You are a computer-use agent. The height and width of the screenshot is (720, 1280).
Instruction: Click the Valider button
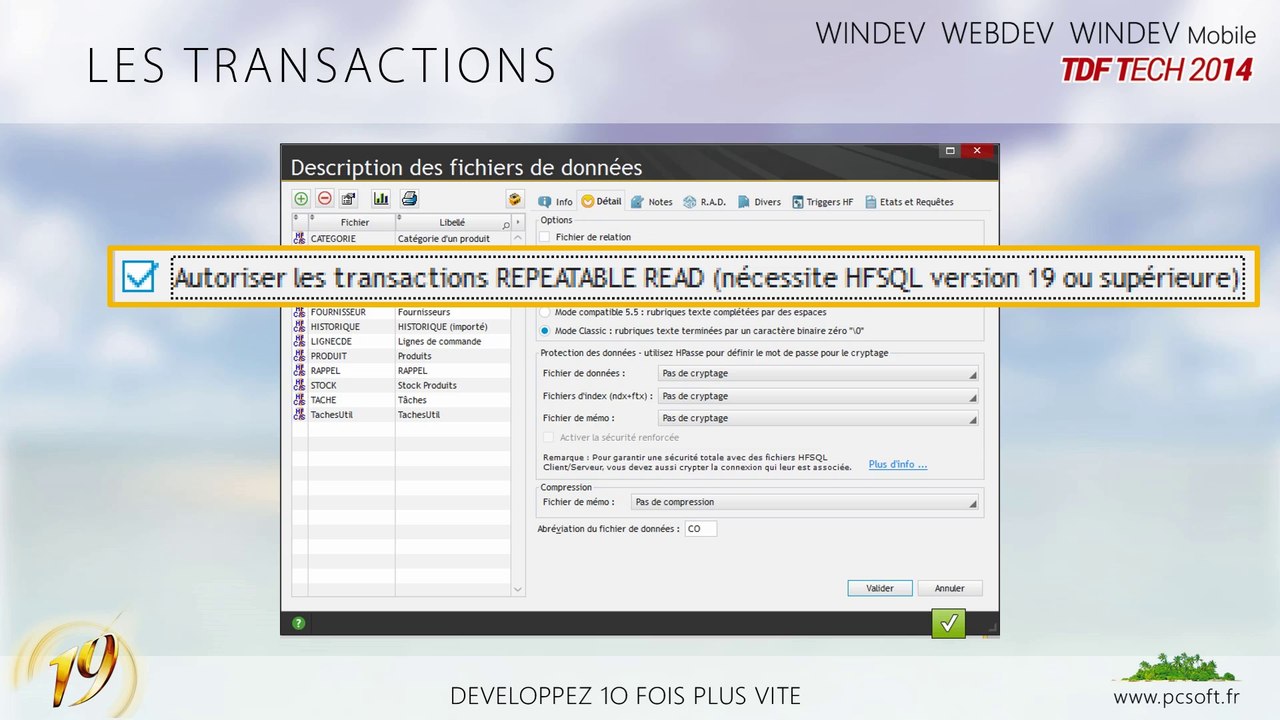[880, 588]
